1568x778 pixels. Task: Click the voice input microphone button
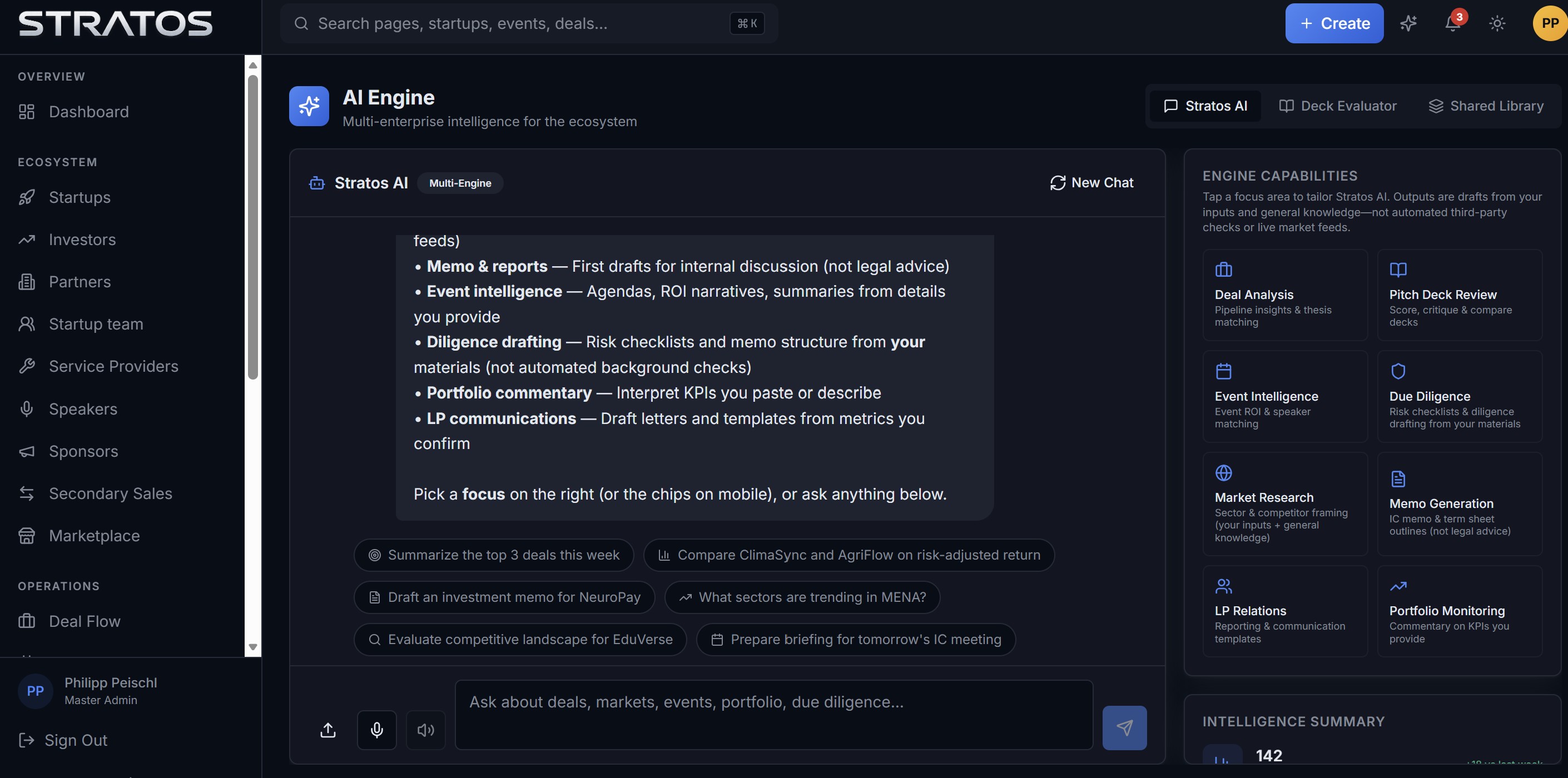click(377, 730)
